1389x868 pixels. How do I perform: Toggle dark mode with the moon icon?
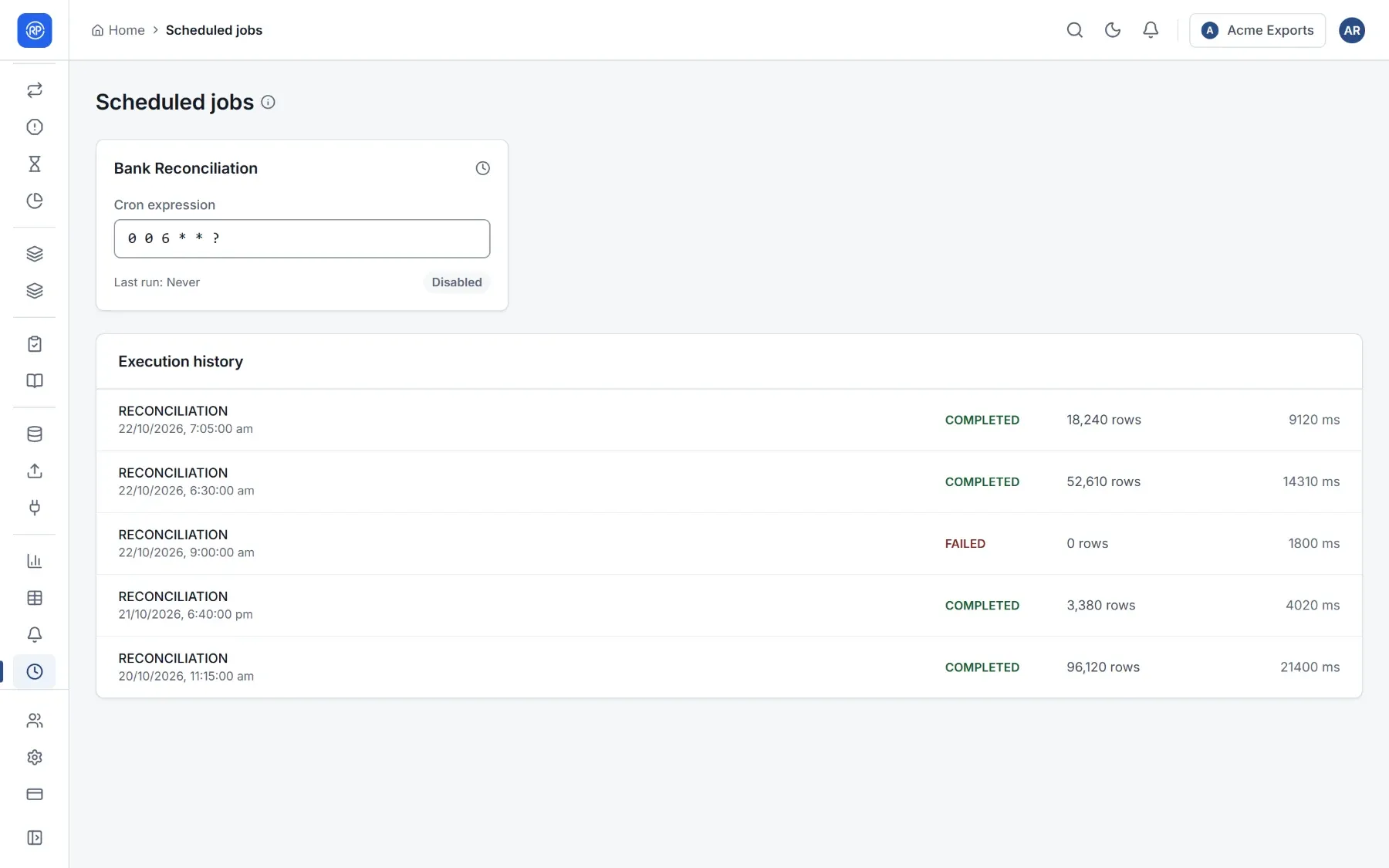pyautogui.click(x=1113, y=30)
